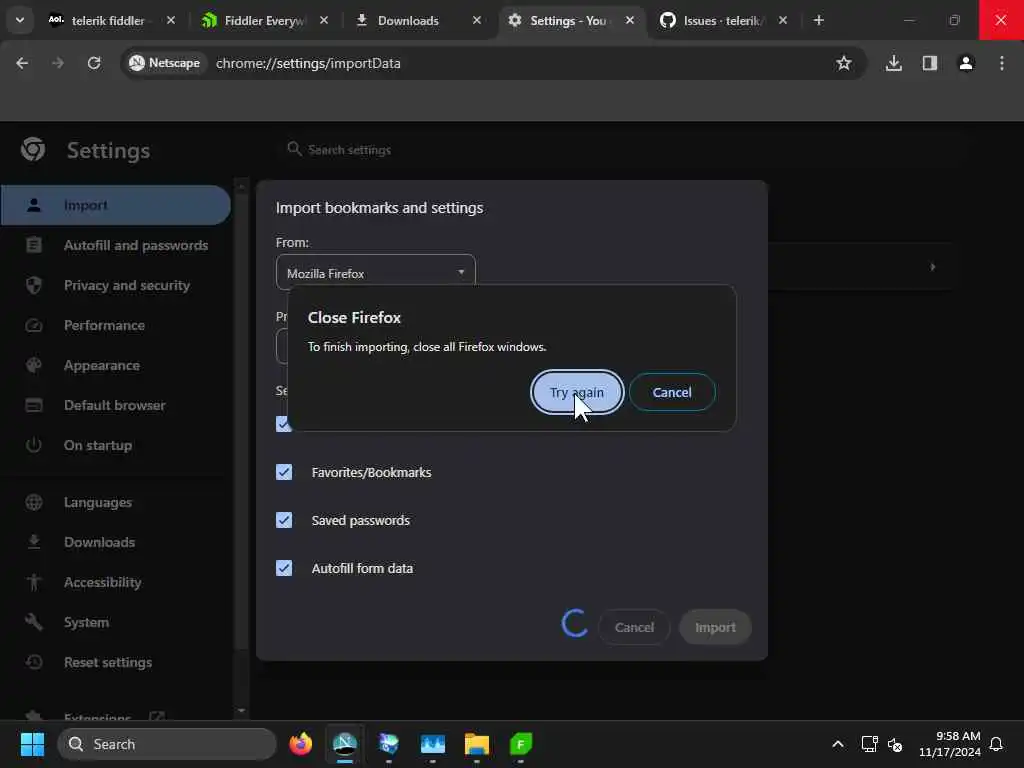Open a new tab with plus button
This screenshot has height=768, width=1024.
point(818,20)
